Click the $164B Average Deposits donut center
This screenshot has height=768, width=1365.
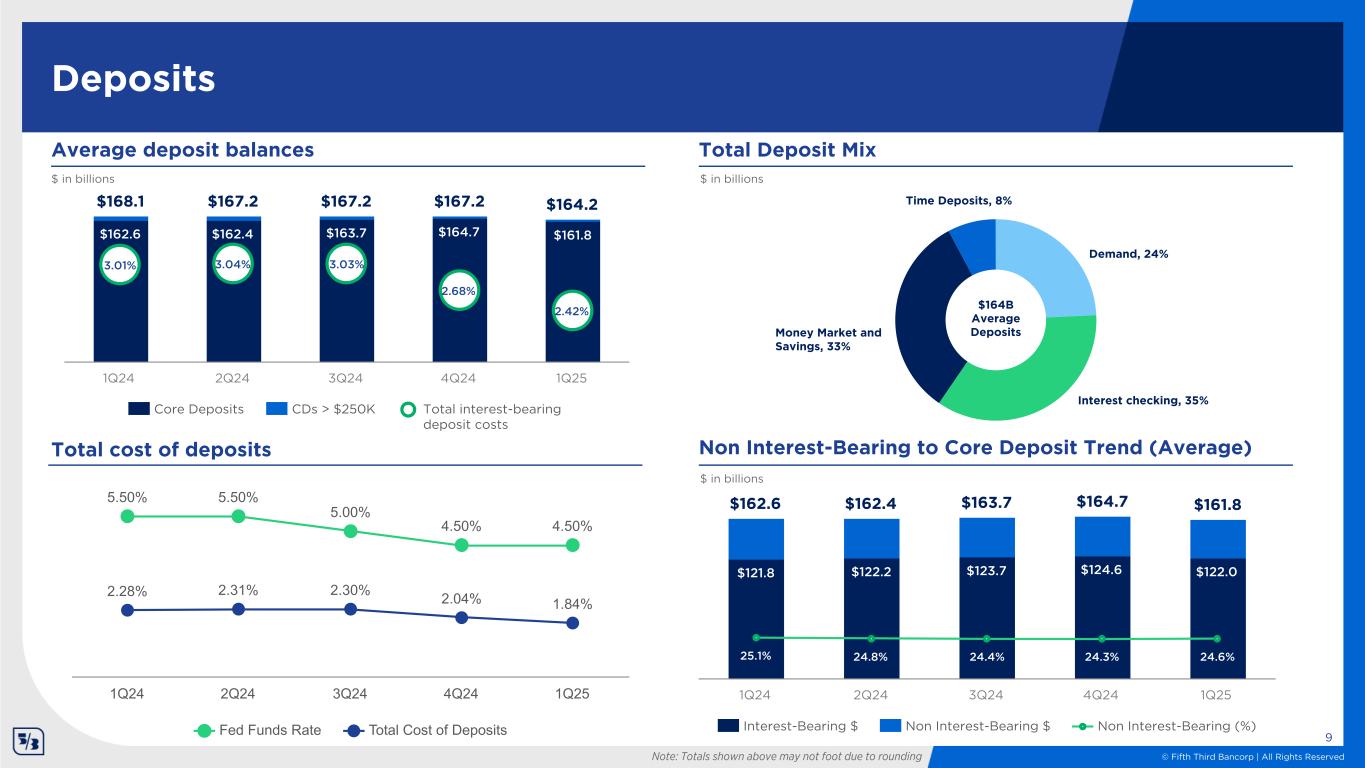click(995, 319)
